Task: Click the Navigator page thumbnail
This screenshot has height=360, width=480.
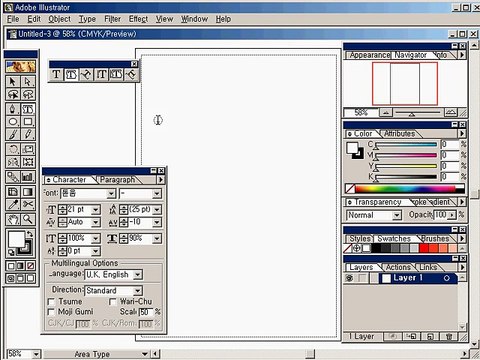Action: point(405,83)
